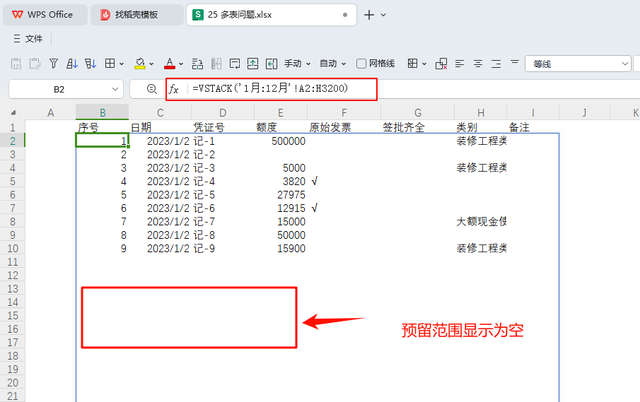Click the top align icon
Screen dimensions: 640x402
click(x=514, y=62)
